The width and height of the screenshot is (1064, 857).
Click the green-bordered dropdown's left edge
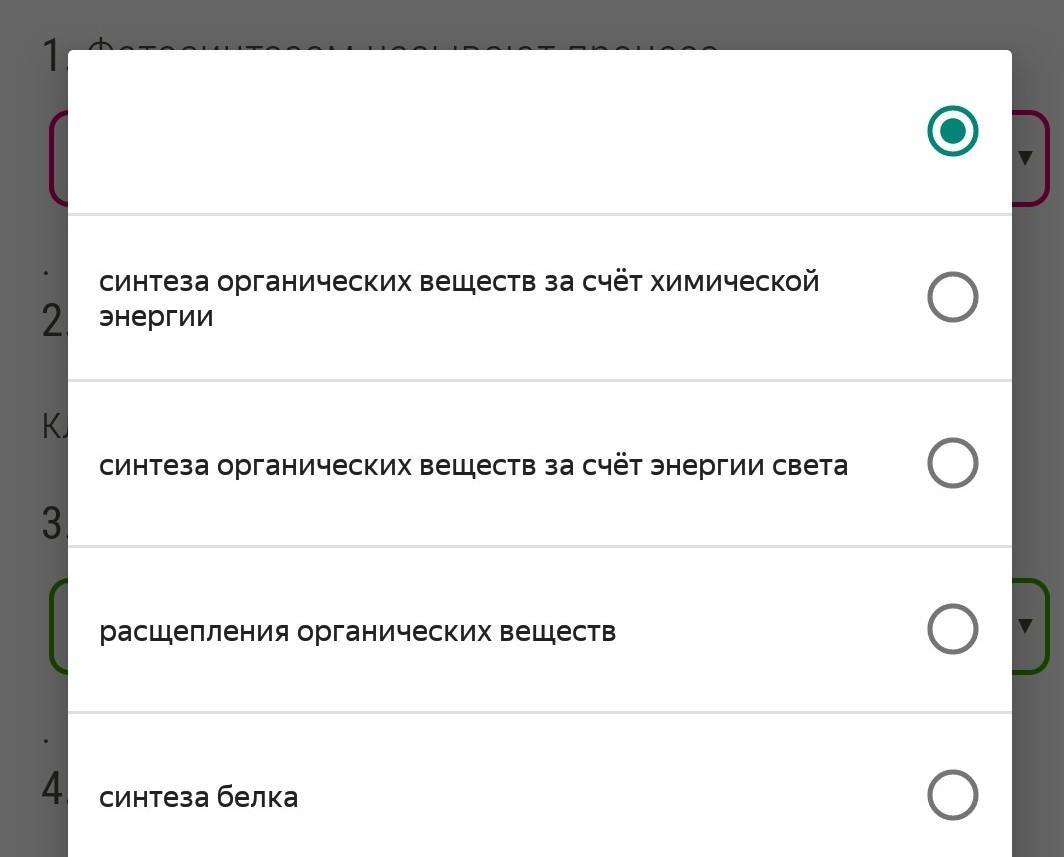tap(58, 626)
